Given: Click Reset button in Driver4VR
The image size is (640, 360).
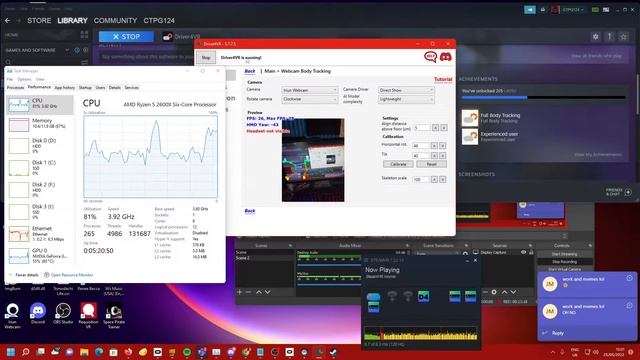Looking at the screenshot, I should (431, 164).
